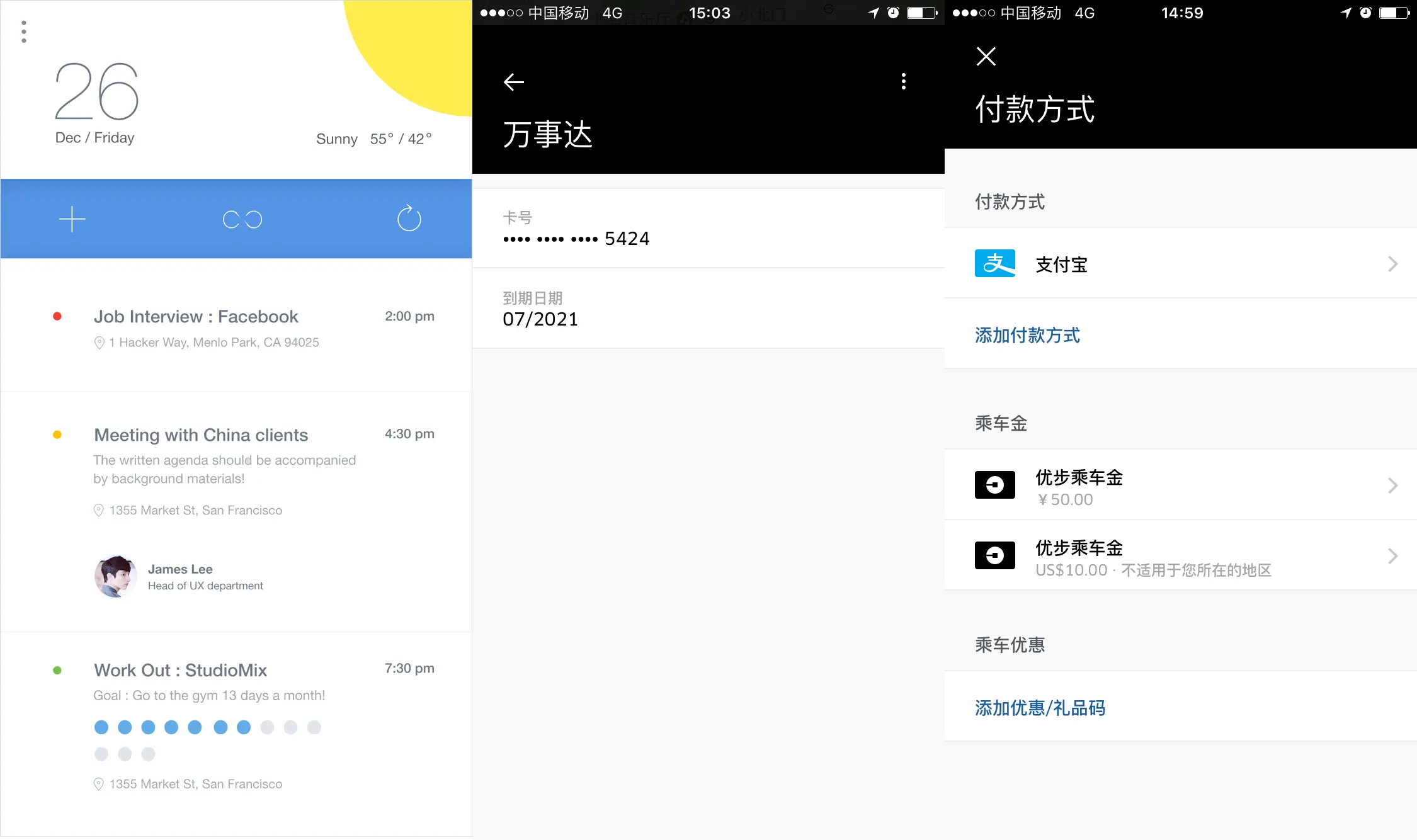Viewport: 1417px width, 840px height.
Task: Tap the first blue gym progress dot
Action: pos(101,727)
